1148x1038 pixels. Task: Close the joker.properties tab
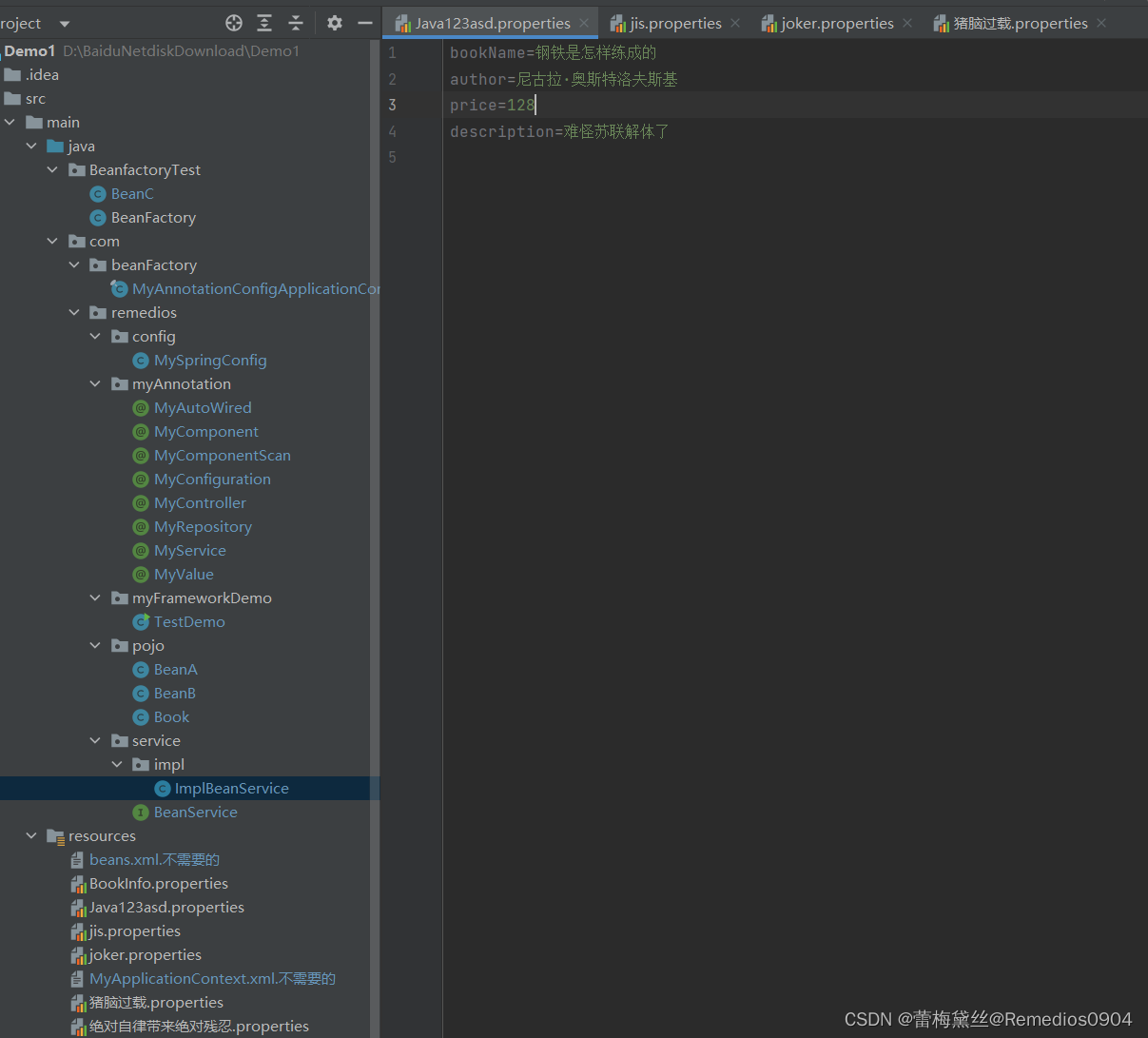tap(907, 23)
